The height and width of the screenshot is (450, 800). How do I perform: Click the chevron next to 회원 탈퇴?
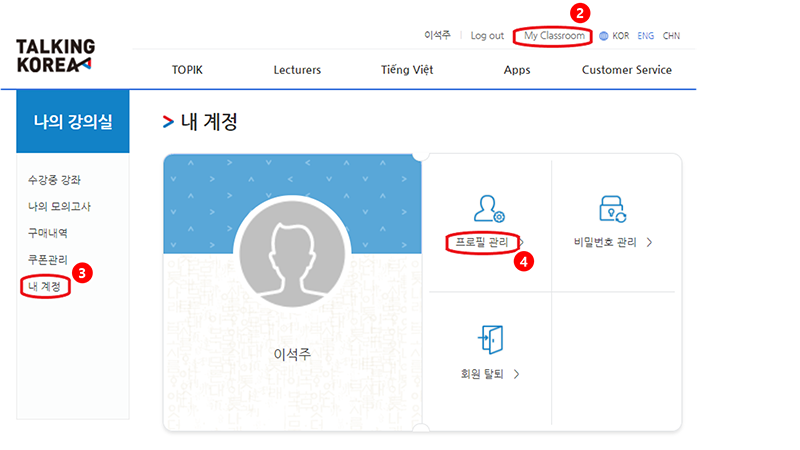pos(516,374)
